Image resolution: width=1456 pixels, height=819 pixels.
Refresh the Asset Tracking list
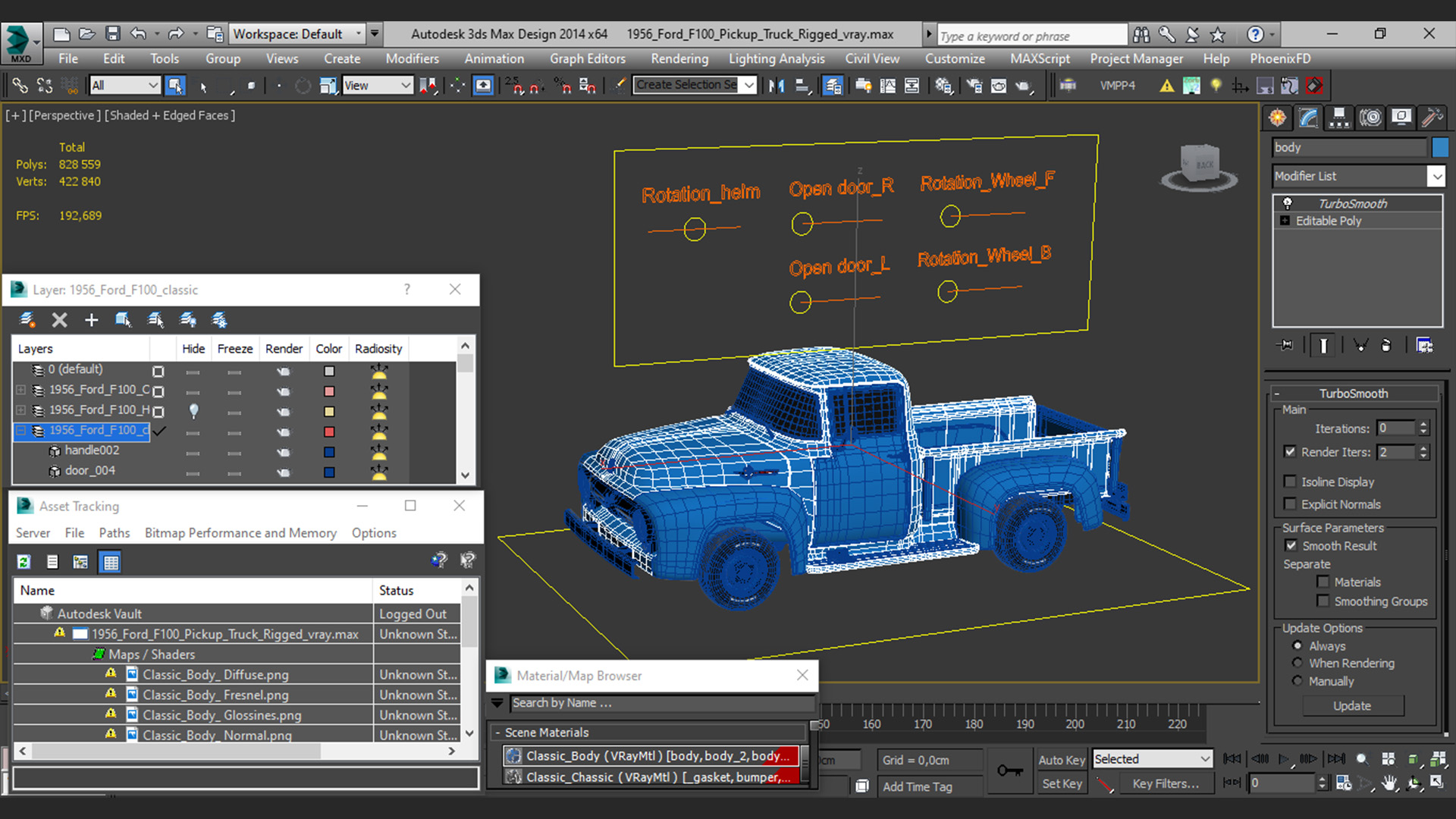(x=24, y=562)
